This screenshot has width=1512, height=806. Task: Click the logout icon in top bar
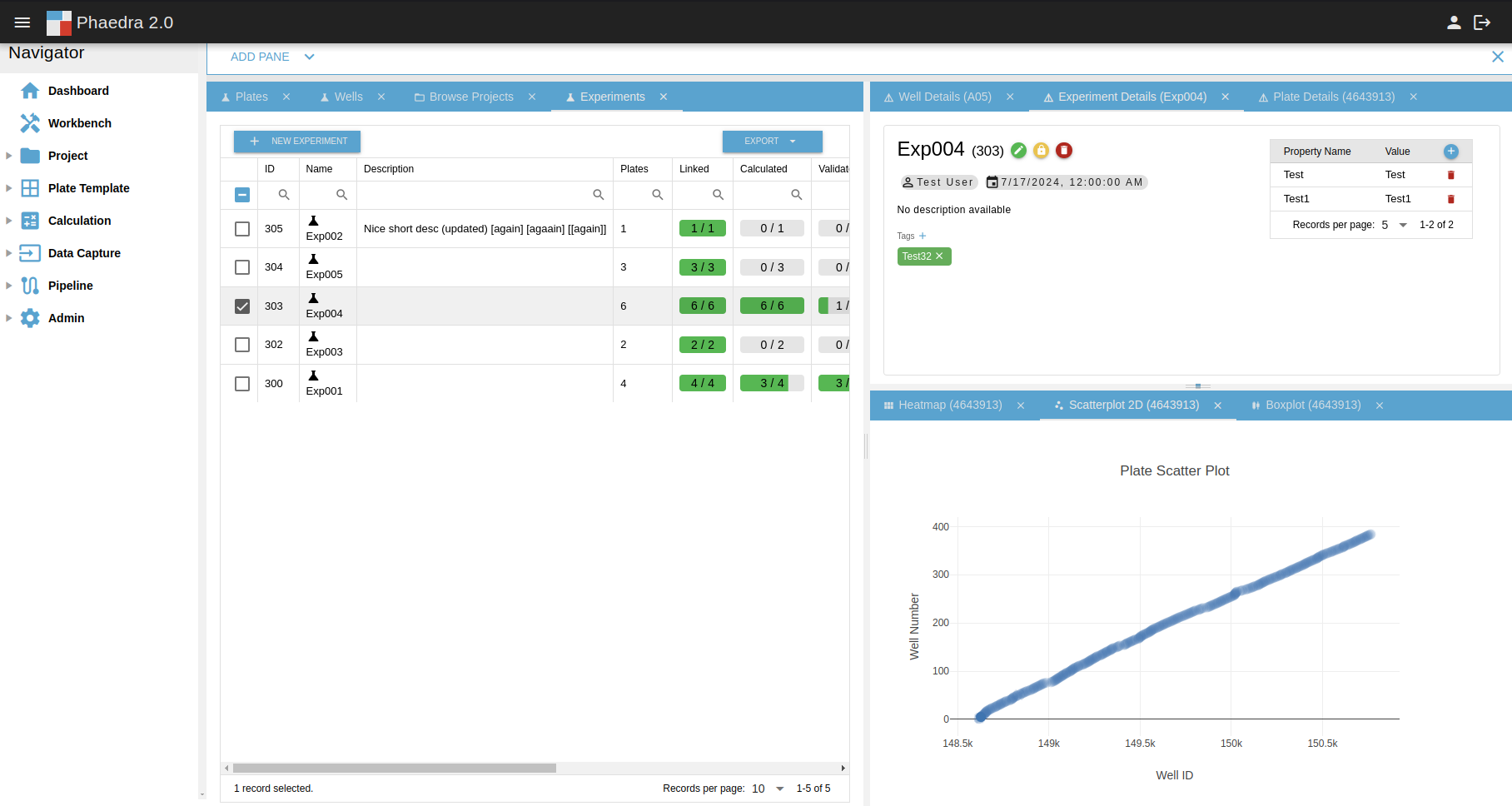tap(1482, 22)
